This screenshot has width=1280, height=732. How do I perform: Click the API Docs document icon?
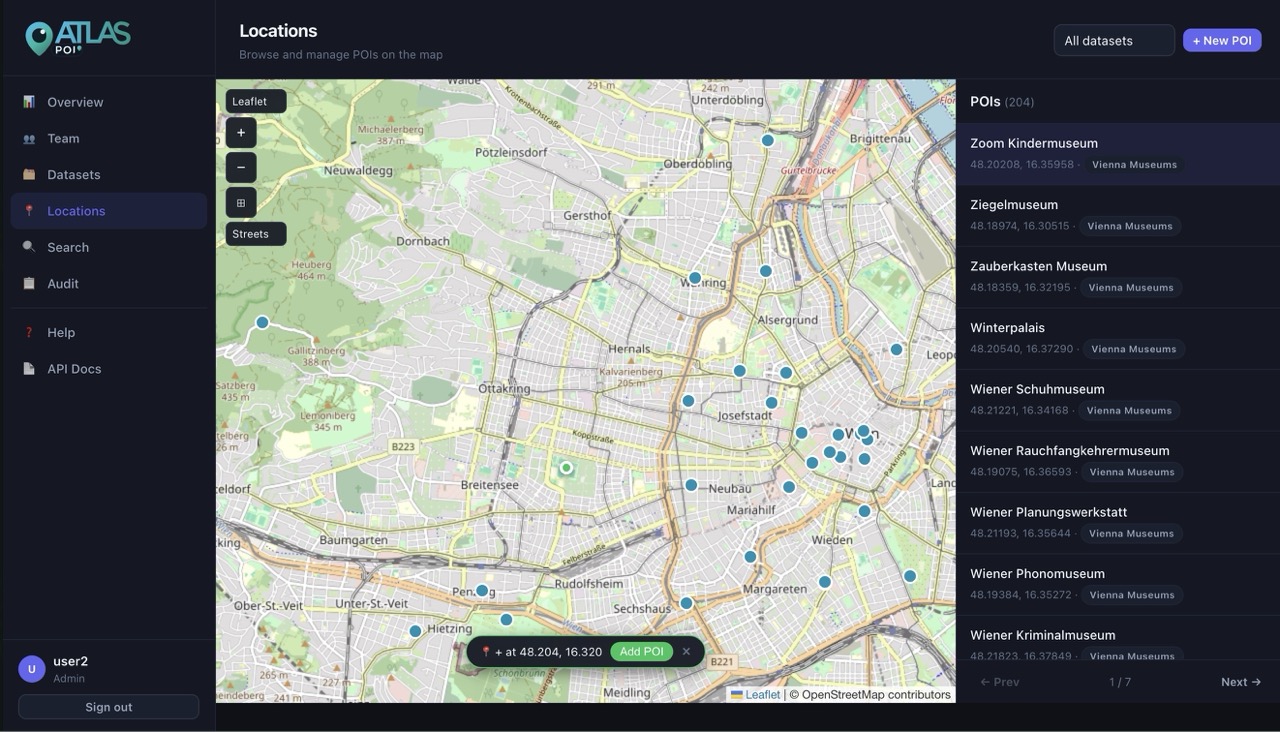coord(29,368)
